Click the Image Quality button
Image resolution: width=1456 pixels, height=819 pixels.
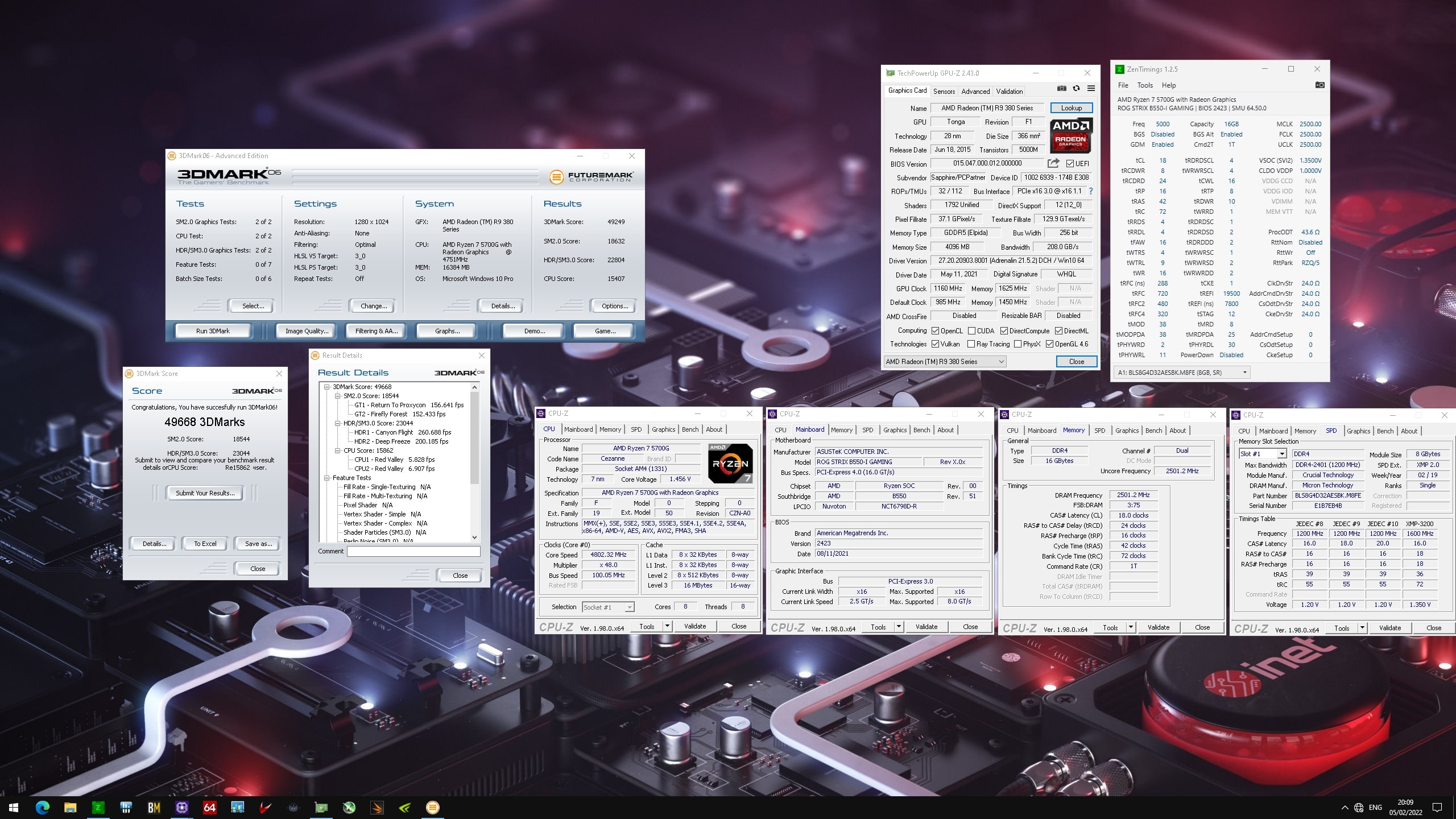[x=307, y=331]
